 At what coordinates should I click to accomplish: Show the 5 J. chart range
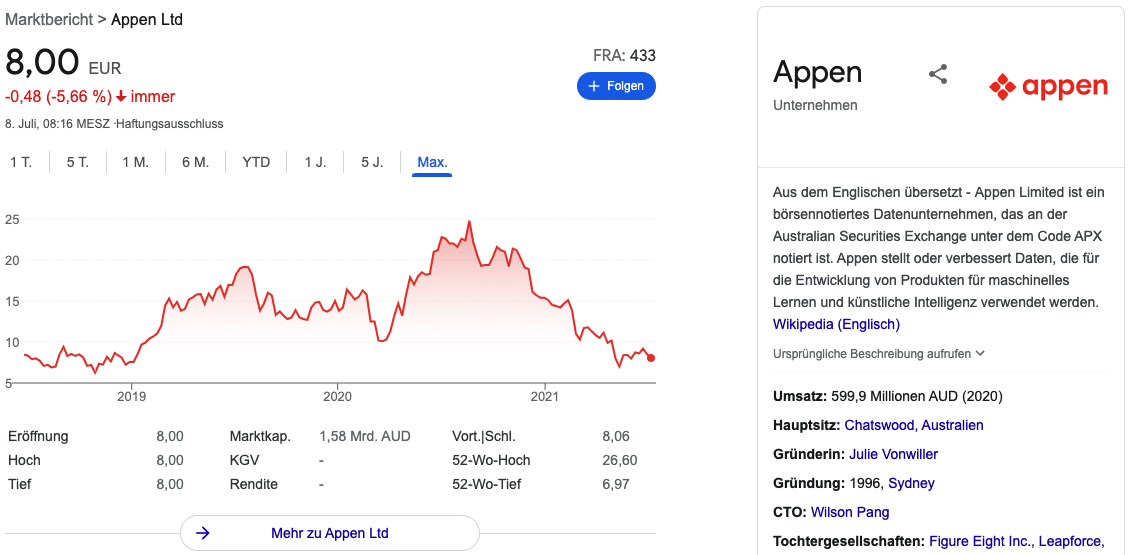[x=372, y=163]
